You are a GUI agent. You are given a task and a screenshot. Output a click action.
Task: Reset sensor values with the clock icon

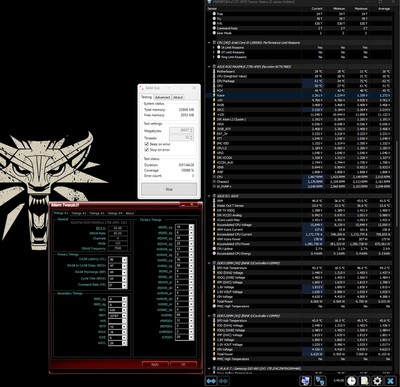(x=351, y=381)
